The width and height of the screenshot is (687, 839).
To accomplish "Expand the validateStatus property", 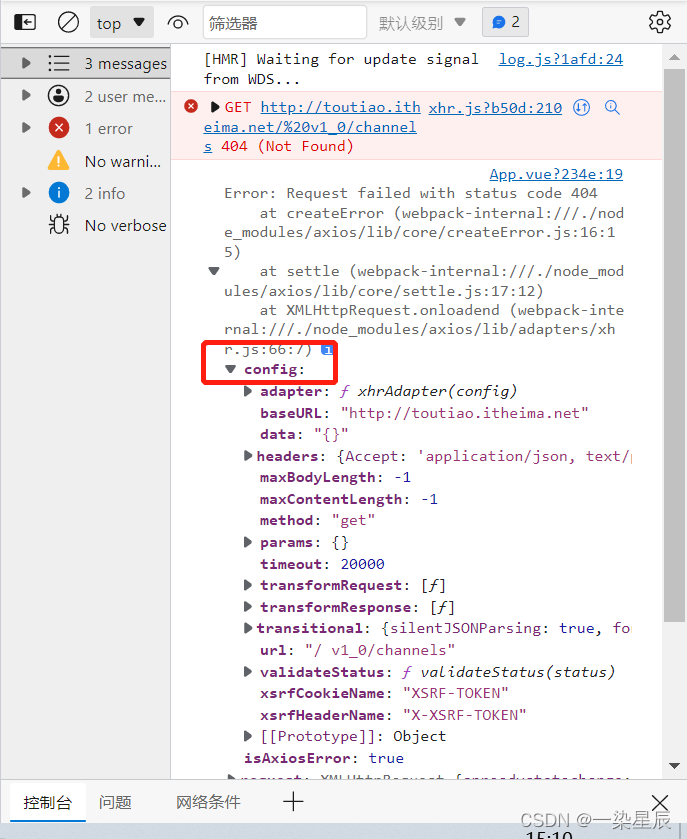I will tap(248, 672).
